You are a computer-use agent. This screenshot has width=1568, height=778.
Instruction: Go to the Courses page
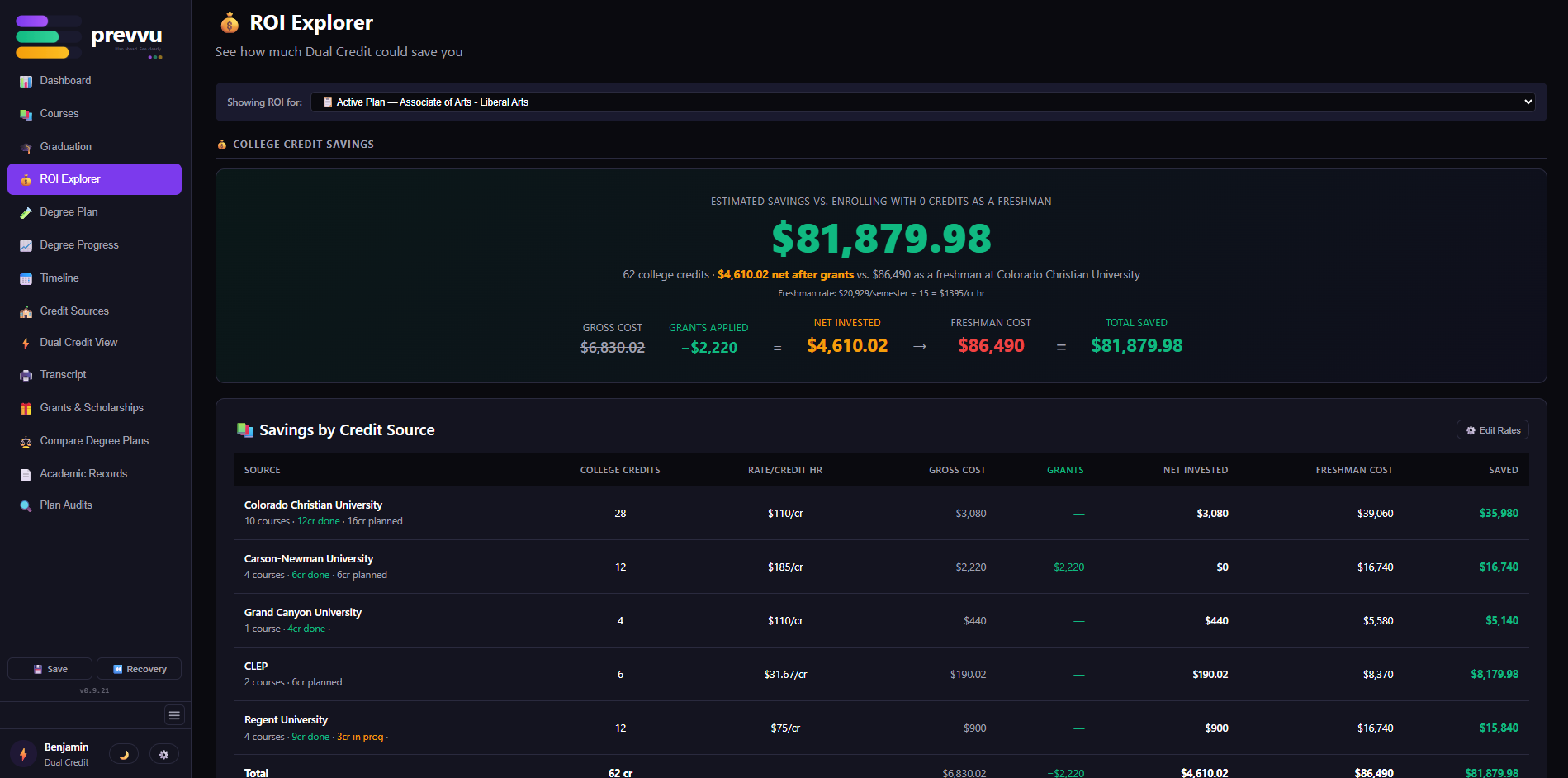(94, 114)
